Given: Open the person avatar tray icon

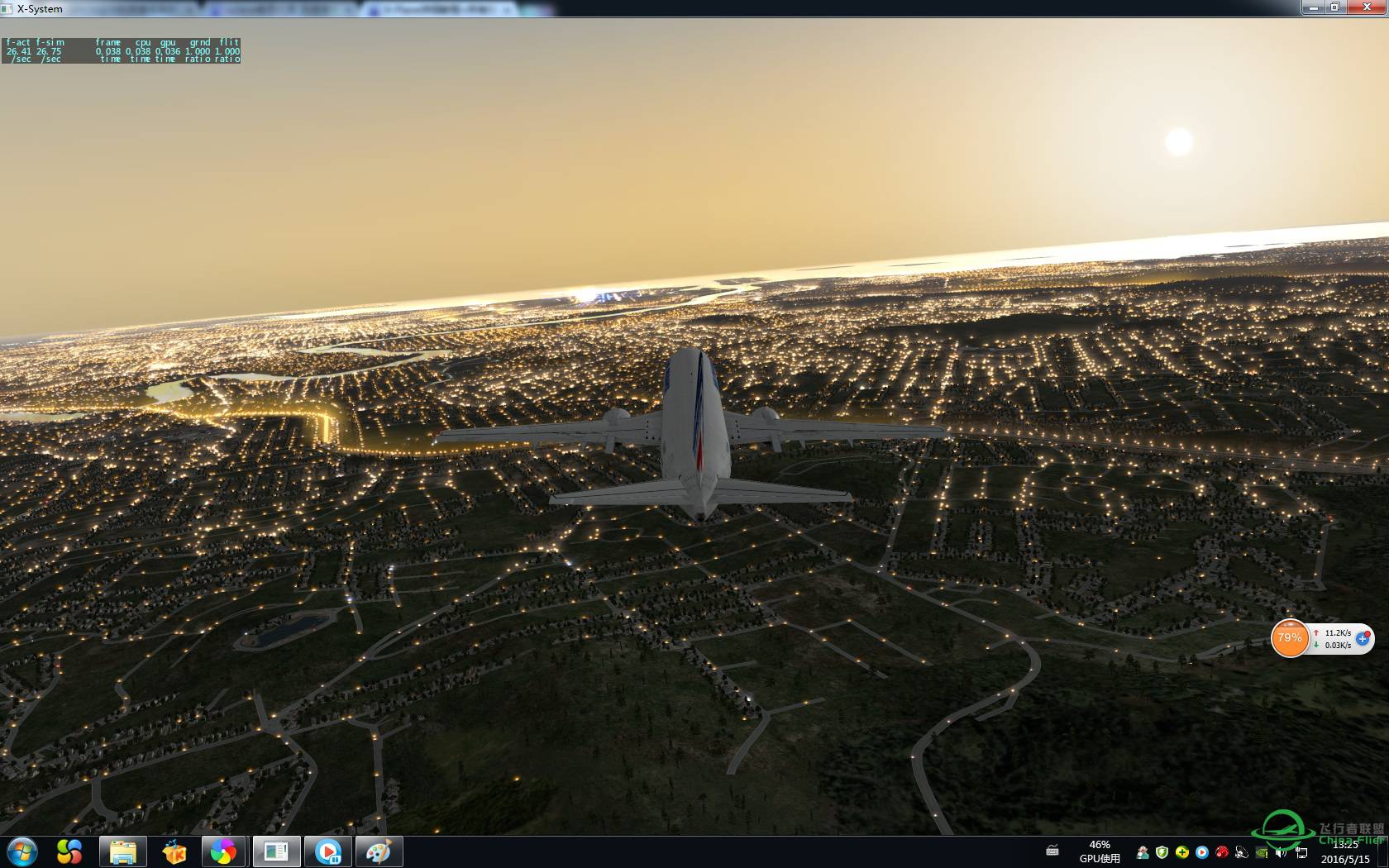Looking at the screenshot, I should click(x=1143, y=852).
